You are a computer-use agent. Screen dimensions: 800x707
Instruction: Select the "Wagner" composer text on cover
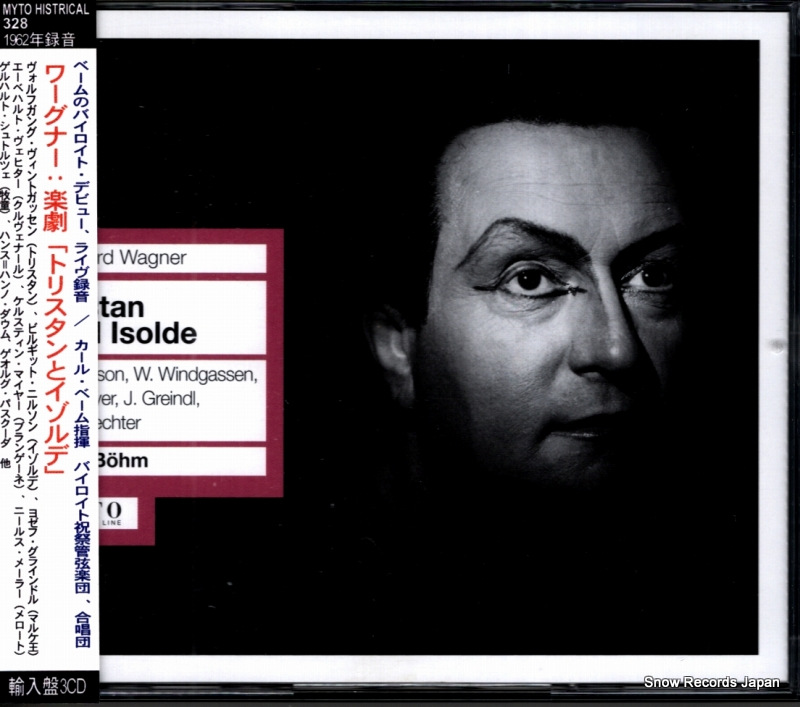(153, 258)
